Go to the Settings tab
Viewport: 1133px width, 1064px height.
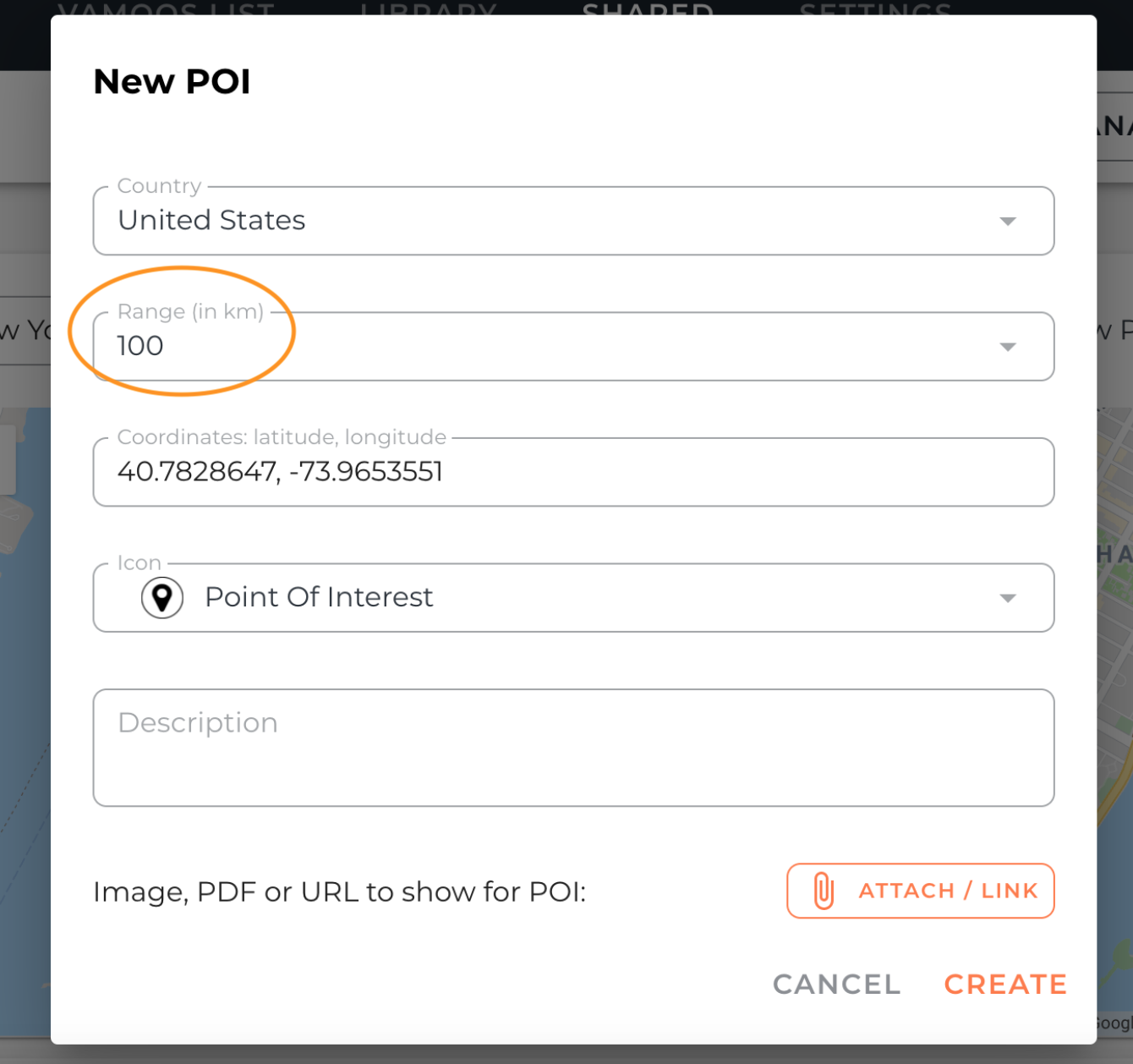875,9
